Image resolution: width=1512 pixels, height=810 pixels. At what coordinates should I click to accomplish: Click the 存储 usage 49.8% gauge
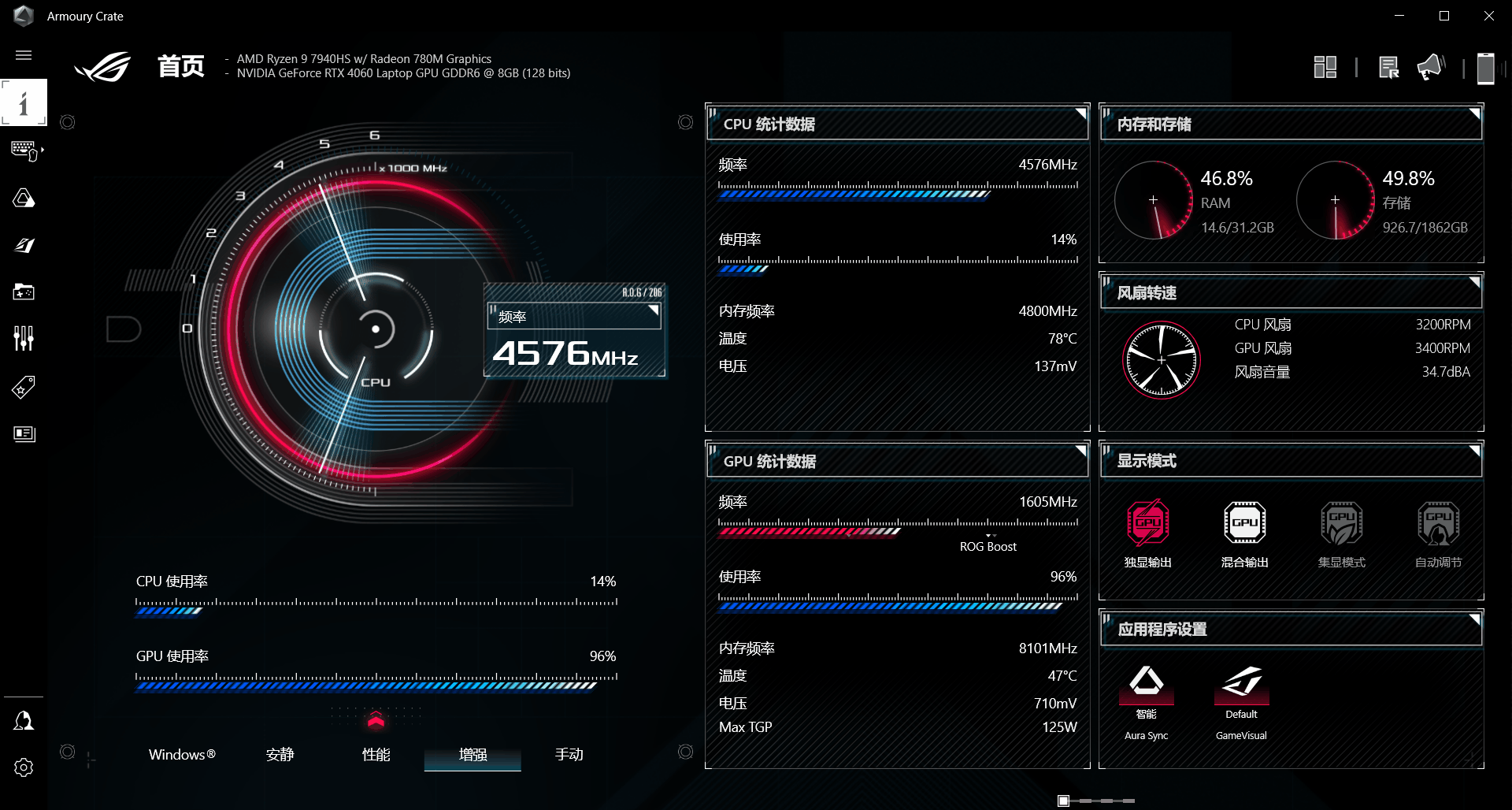pyautogui.click(x=1336, y=200)
